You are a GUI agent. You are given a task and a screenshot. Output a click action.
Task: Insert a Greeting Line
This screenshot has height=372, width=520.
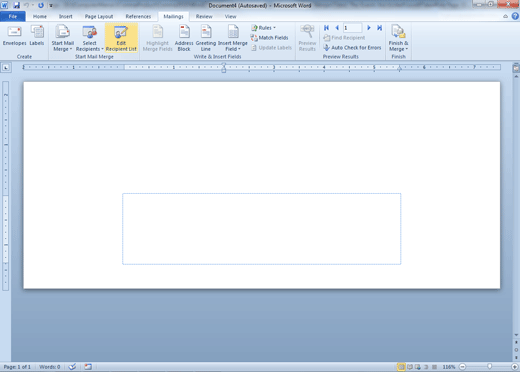(x=206, y=38)
